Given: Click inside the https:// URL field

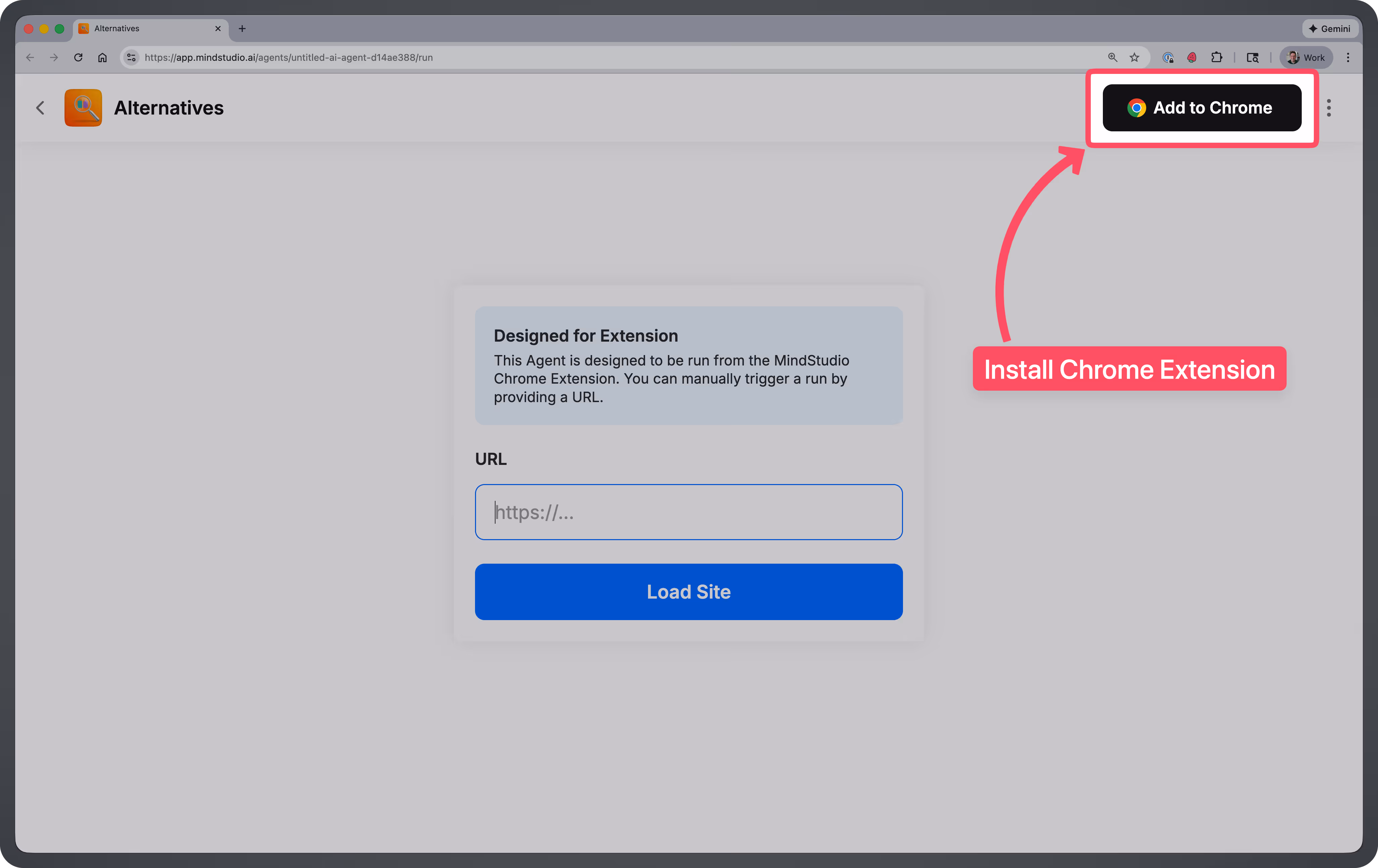Looking at the screenshot, I should pos(688,512).
